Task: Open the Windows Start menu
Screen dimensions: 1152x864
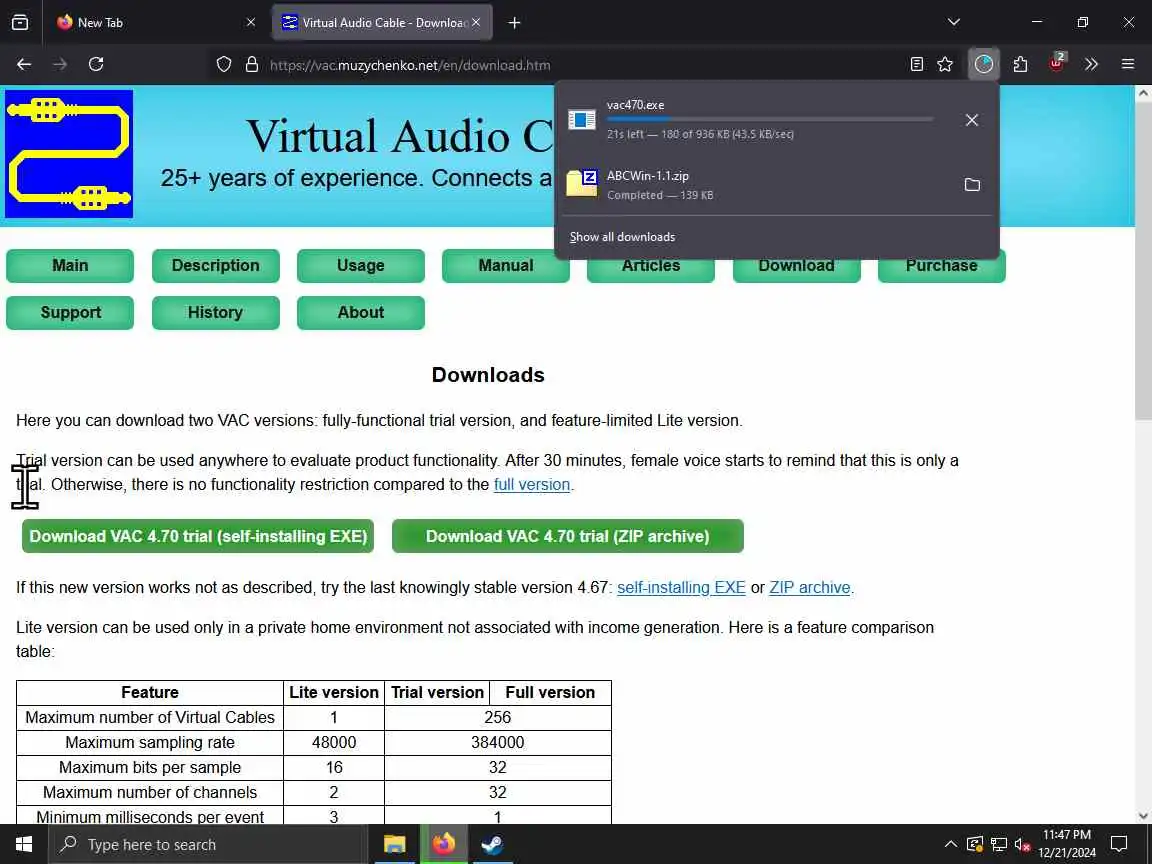Action: point(24,844)
